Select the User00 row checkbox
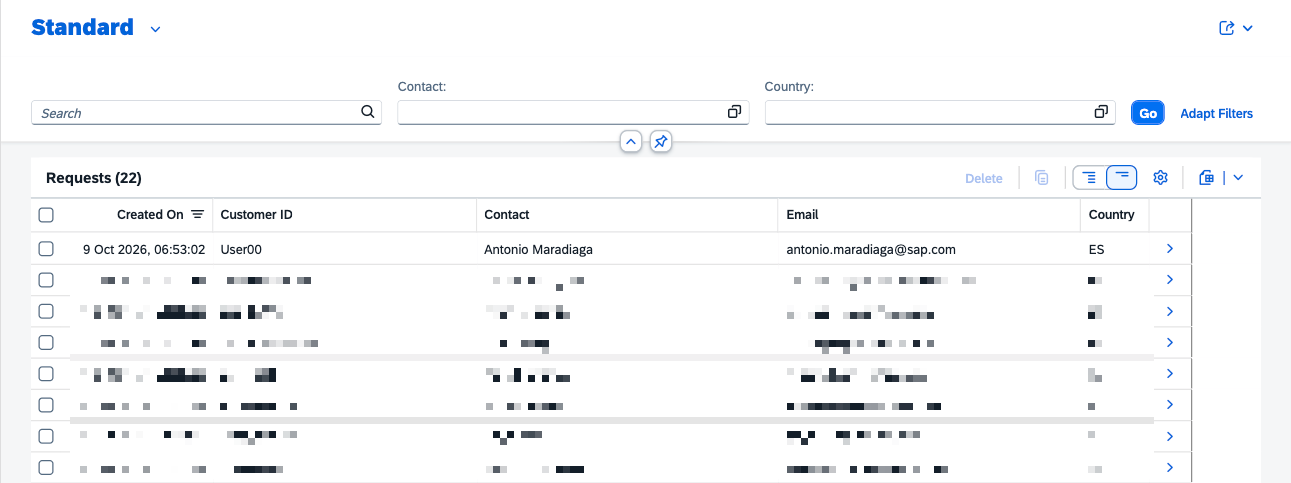Image resolution: width=1291 pixels, height=483 pixels. coord(46,248)
